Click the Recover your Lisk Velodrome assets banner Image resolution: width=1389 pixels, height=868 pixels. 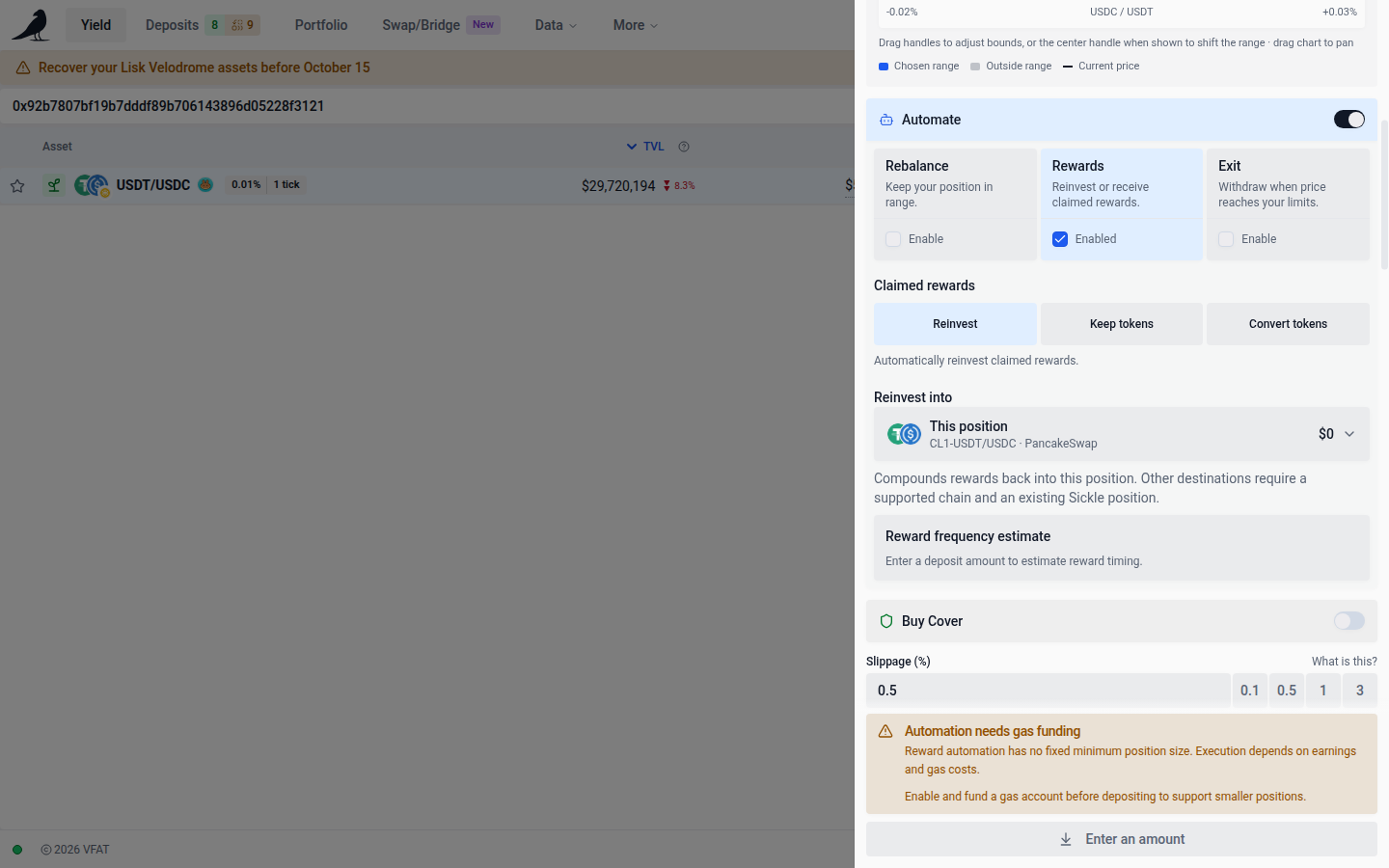[427, 68]
